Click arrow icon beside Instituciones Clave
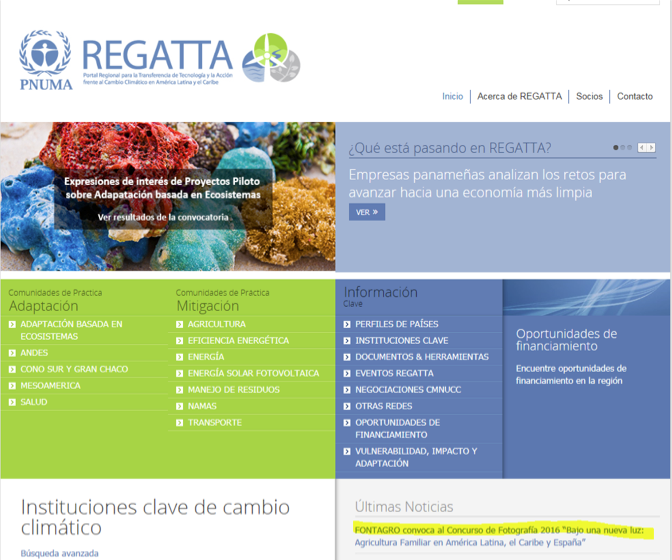 (x=347, y=341)
